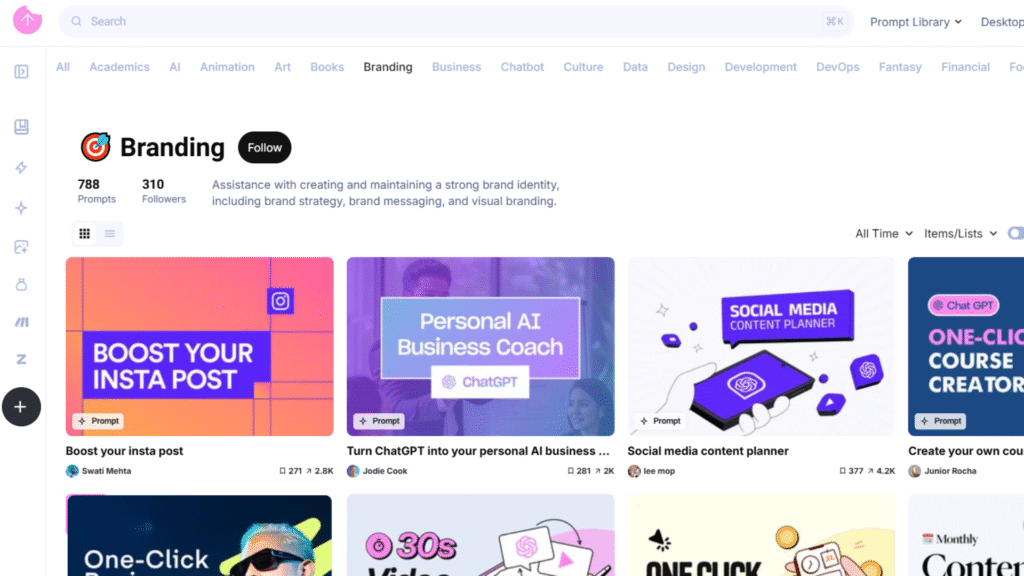Click the black plus create button
Viewport: 1024px width, 576px height.
tap(21, 407)
